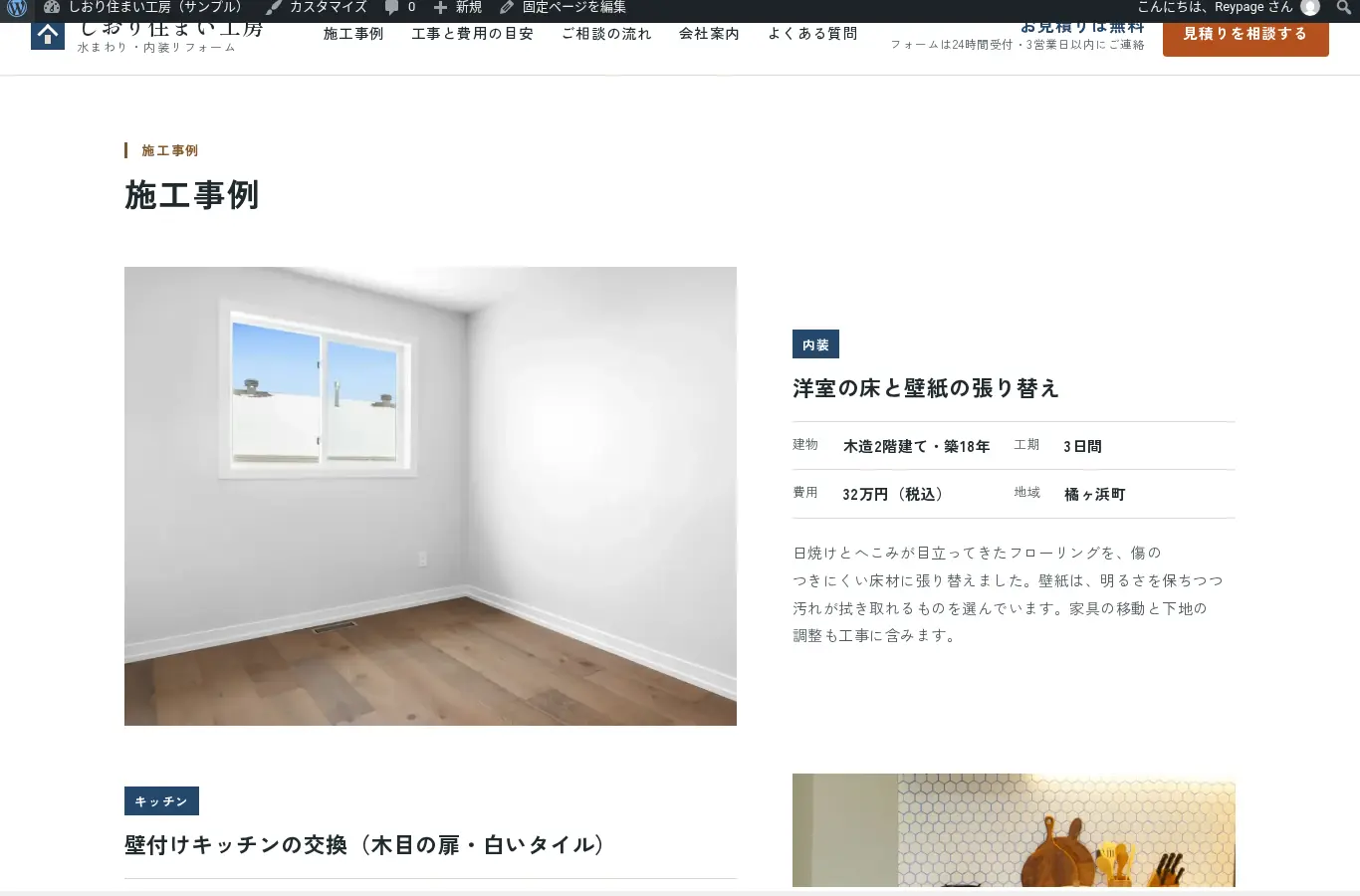Click the plus icon for 新規

[x=440, y=7]
